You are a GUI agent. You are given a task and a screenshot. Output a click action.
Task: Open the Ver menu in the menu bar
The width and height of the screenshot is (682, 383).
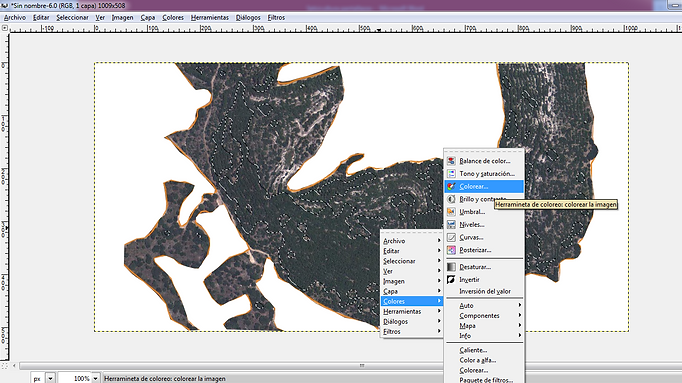coord(100,17)
